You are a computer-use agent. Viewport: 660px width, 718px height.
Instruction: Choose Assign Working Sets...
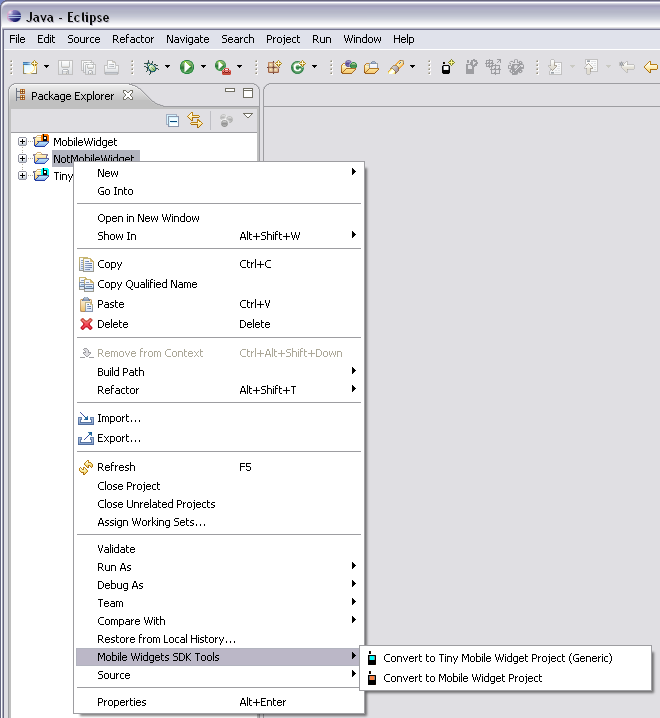tap(219, 522)
